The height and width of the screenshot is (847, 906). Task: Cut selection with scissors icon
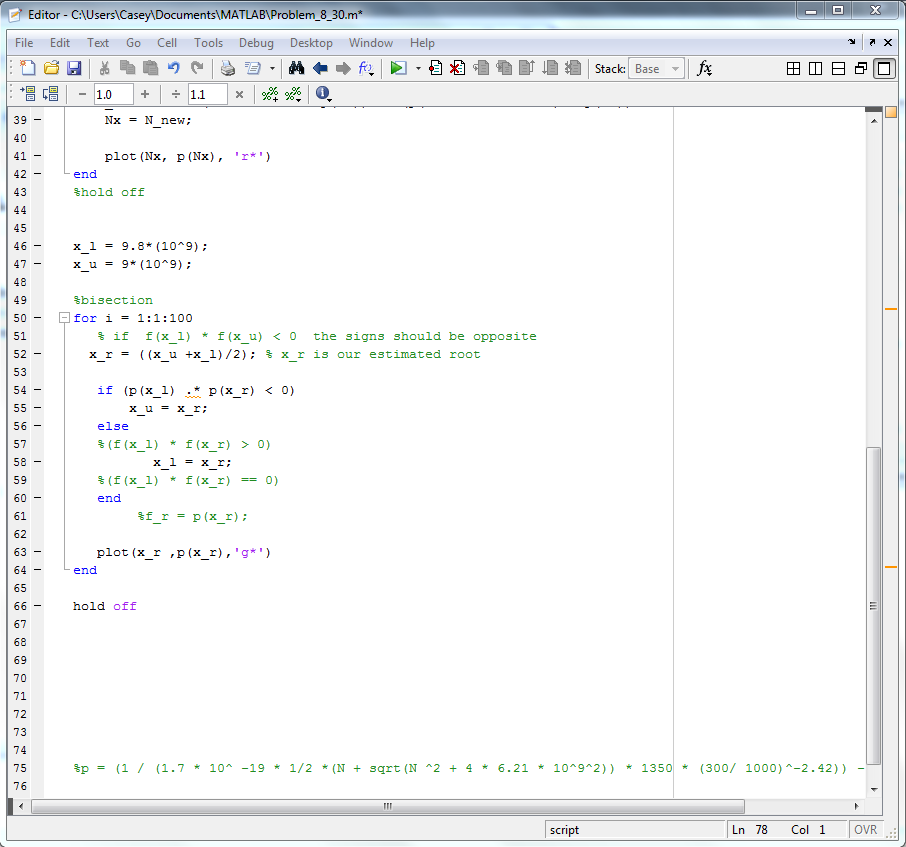pos(105,68)
